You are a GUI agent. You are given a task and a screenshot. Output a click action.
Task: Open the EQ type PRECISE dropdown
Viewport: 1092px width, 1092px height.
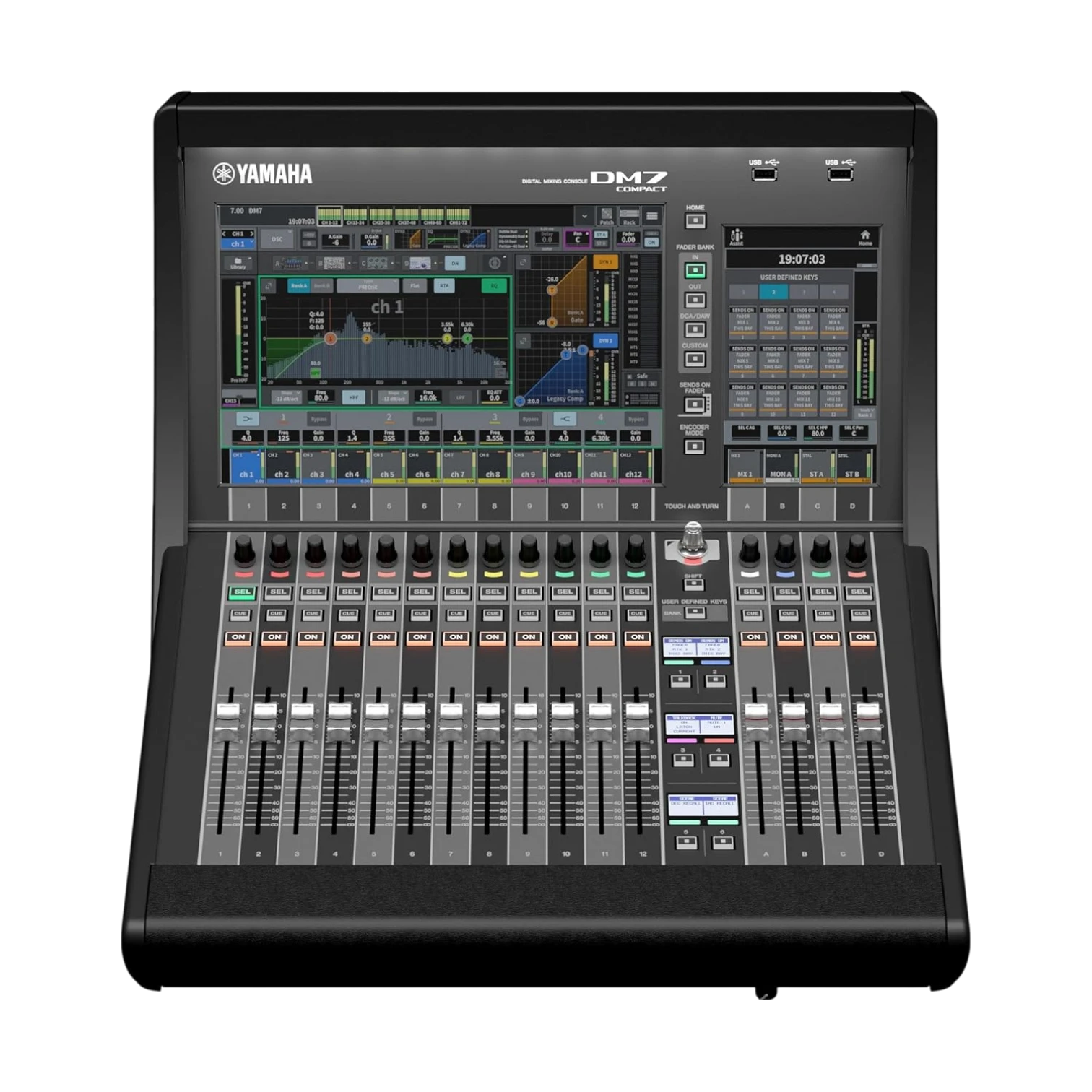pyautogui.click(x=368, y=286)
